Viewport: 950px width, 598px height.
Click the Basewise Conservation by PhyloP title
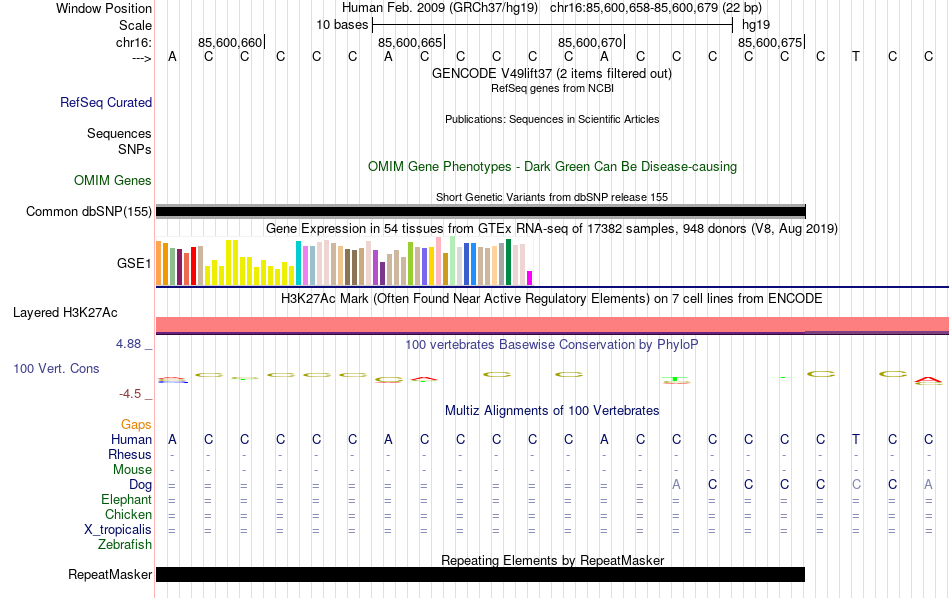coord(552,345)
